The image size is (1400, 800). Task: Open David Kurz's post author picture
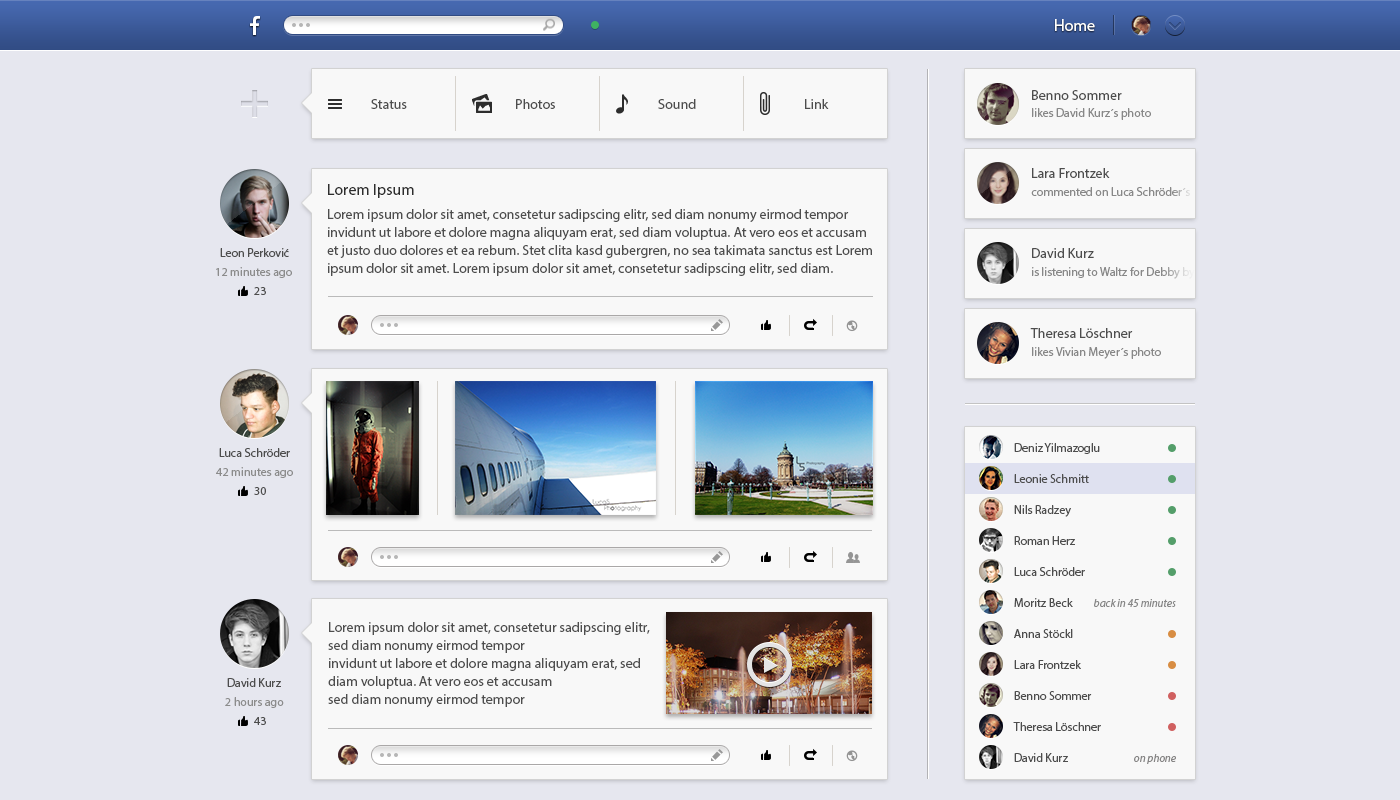coord(254,634)
